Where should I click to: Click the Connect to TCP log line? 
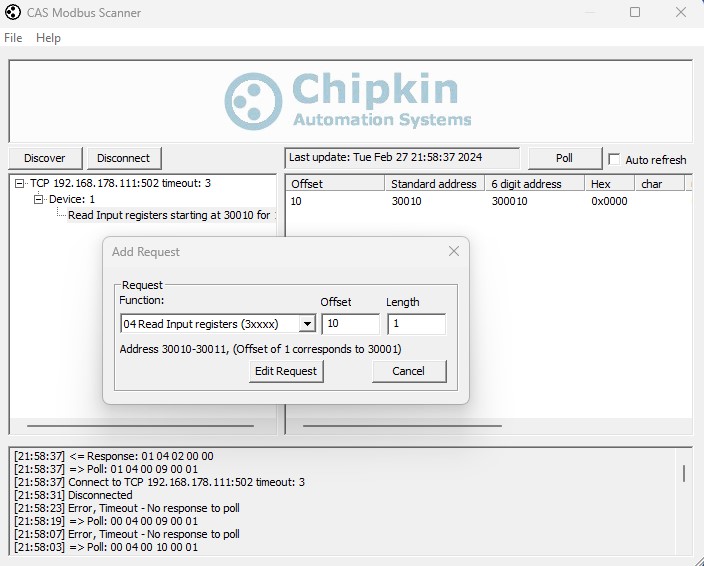[x=159, y=482]
